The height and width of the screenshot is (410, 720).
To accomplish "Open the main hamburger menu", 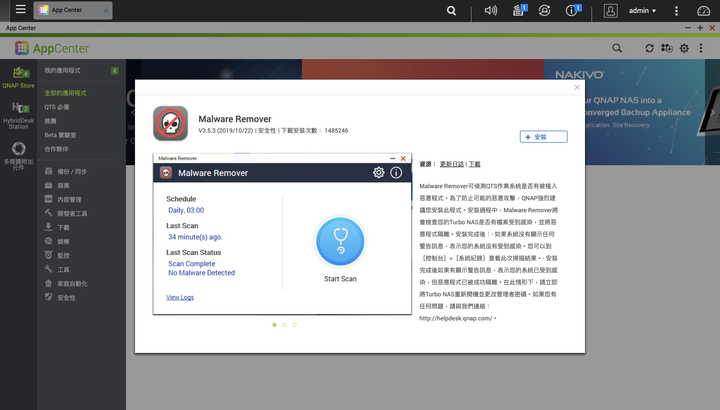I will pyautogui.click(x=20, y=10).
